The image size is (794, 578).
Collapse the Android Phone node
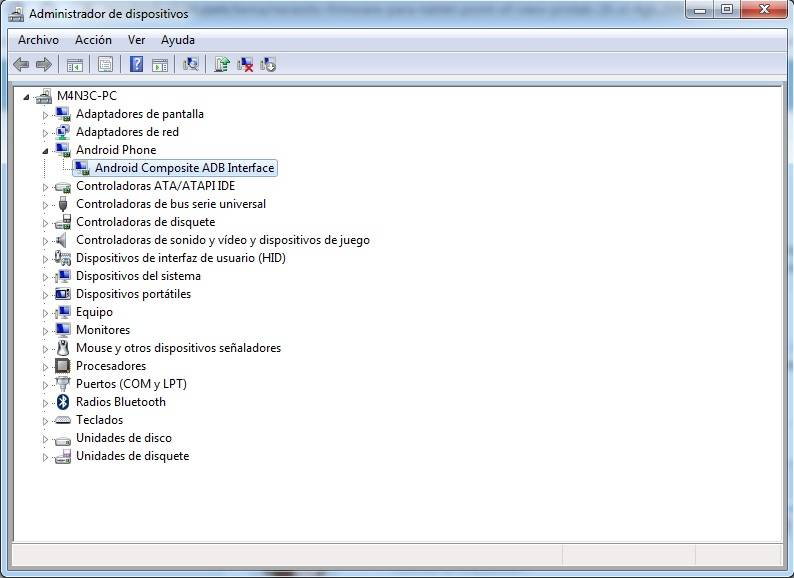[x=45, y=151]
